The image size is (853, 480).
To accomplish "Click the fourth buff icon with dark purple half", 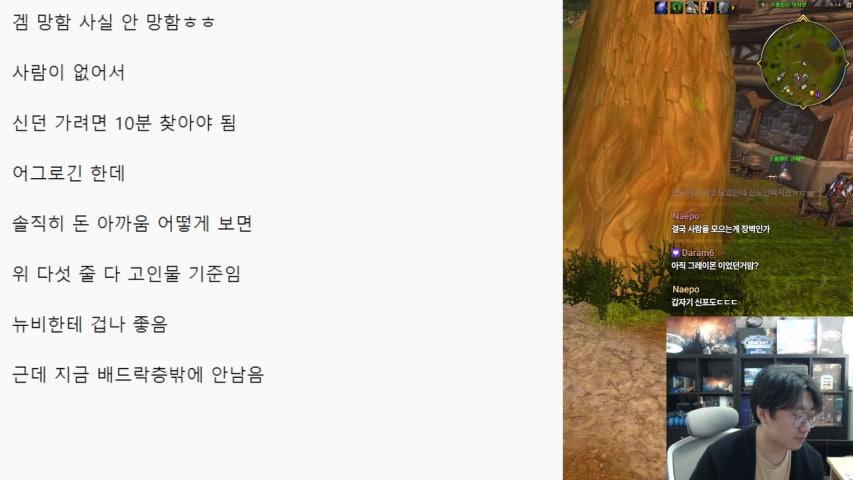I will [x=707, y=8].
